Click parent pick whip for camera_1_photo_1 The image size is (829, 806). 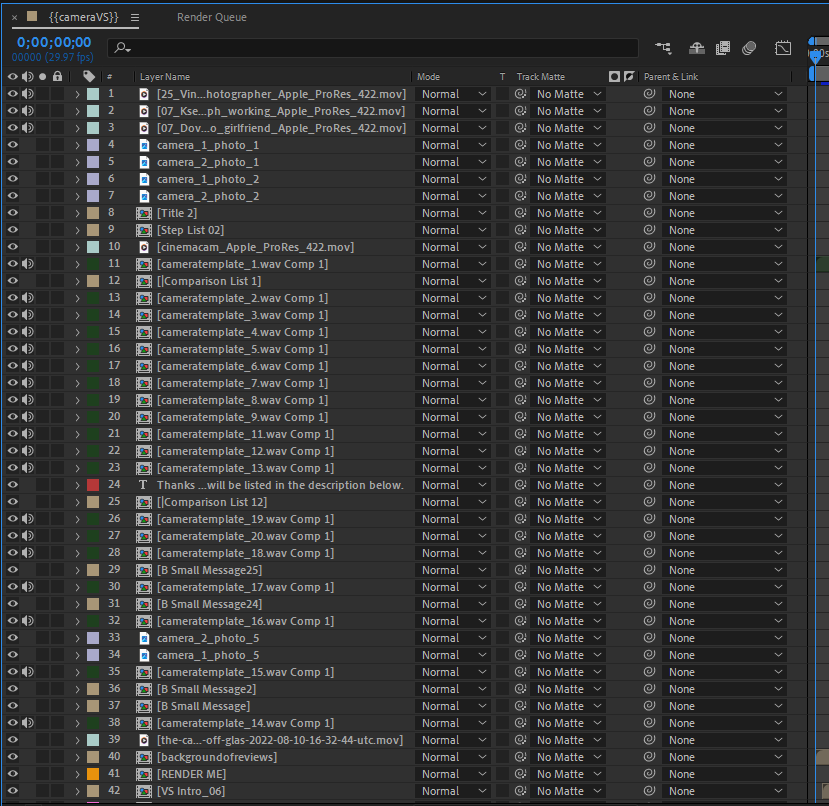click(x=649, y=145)
